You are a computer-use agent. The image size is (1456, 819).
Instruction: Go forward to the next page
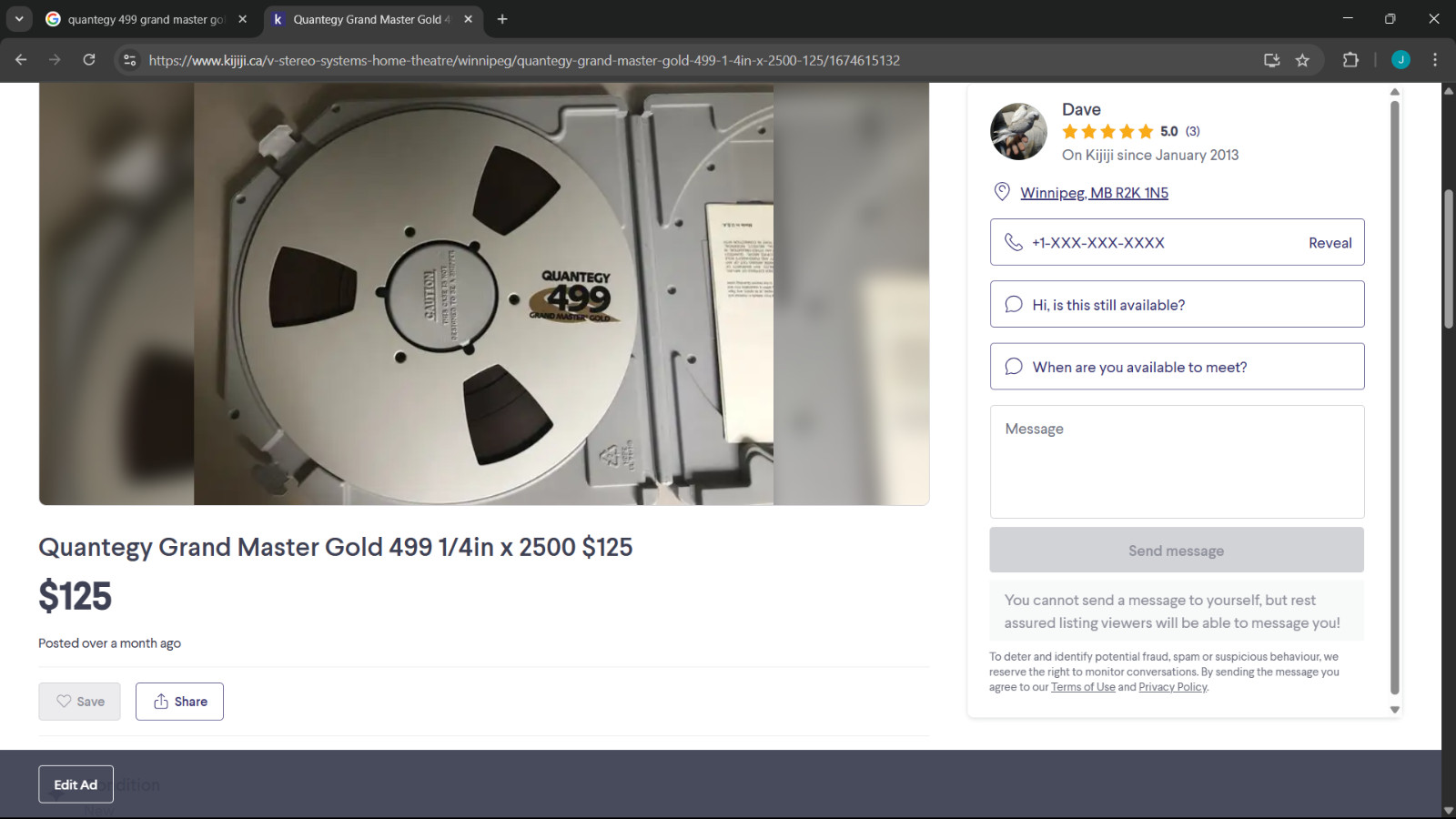click(55, 60)
